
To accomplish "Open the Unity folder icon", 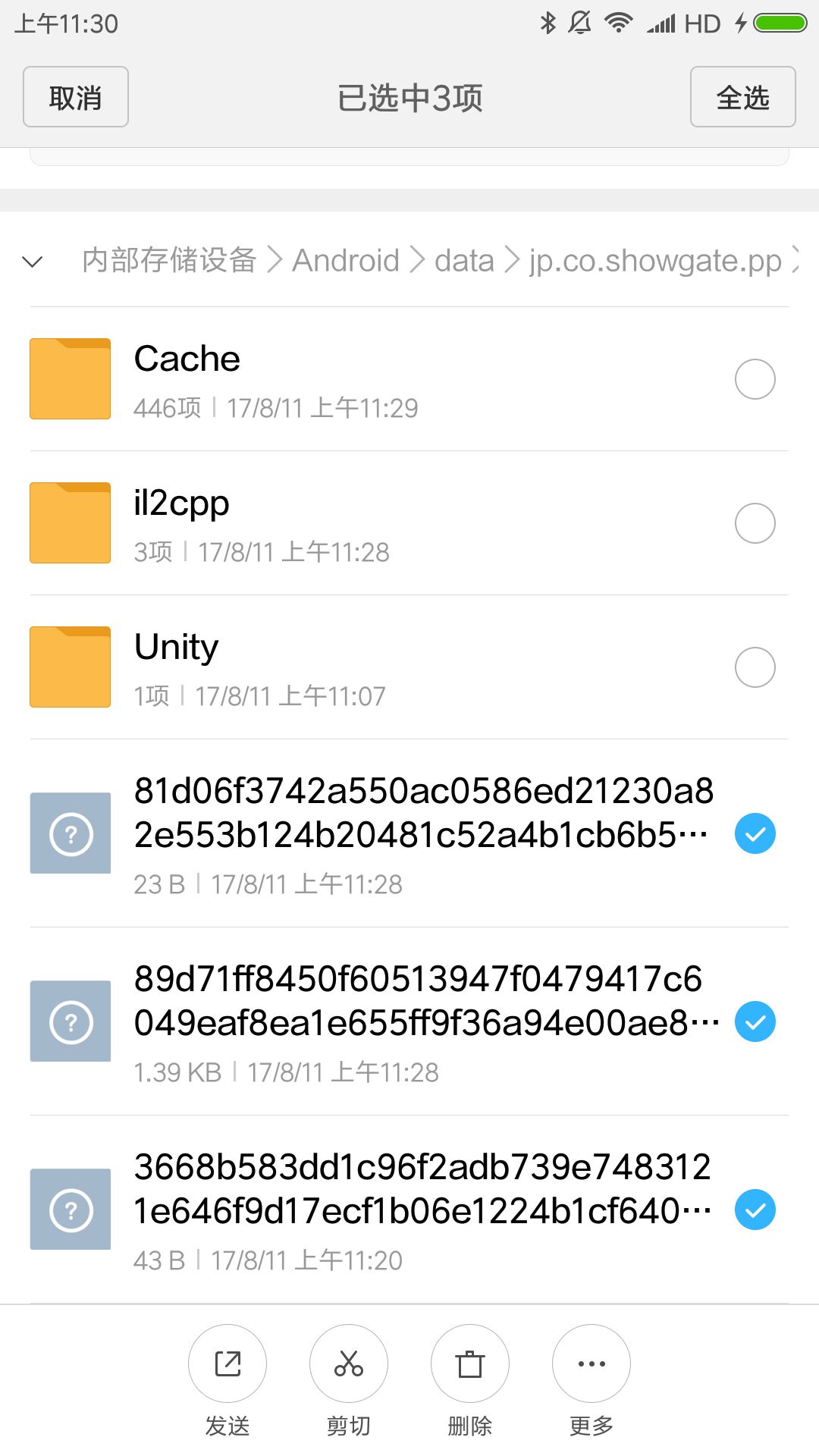I will click(x=70, y=667).
